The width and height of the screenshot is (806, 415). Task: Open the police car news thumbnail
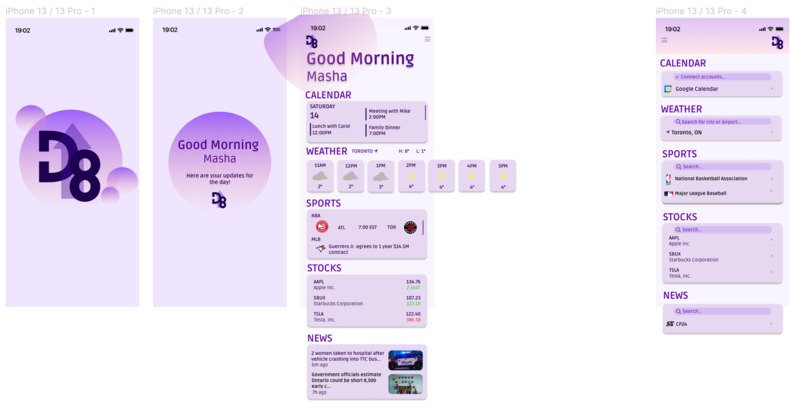tap(406, 360)
